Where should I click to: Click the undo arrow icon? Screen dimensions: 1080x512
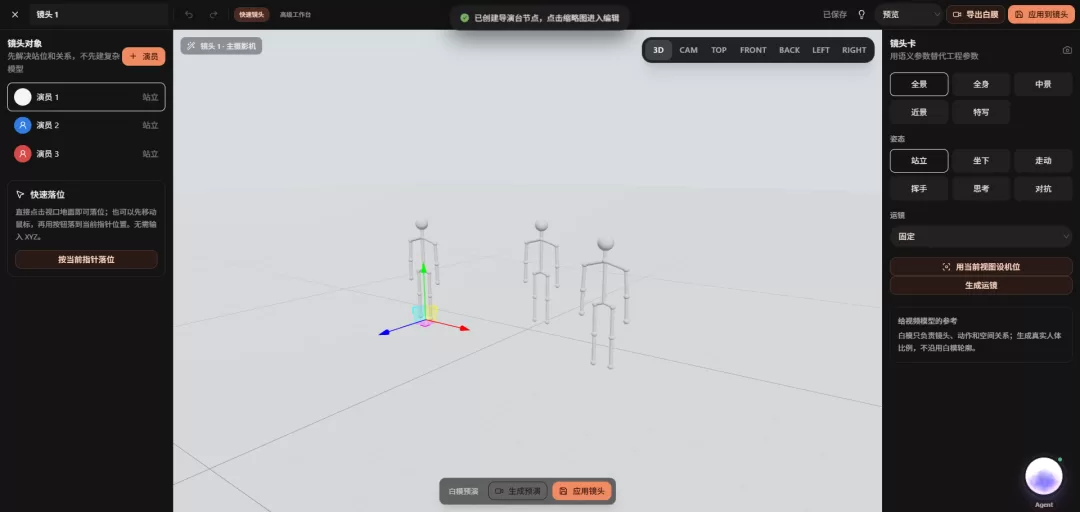[189, 14]
